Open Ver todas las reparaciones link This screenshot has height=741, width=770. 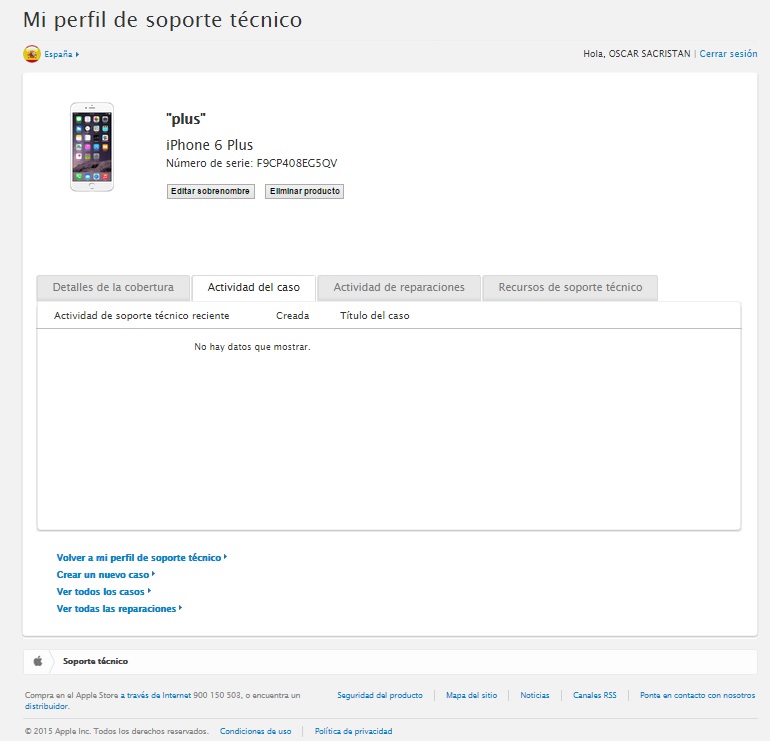tap(119, 609)
